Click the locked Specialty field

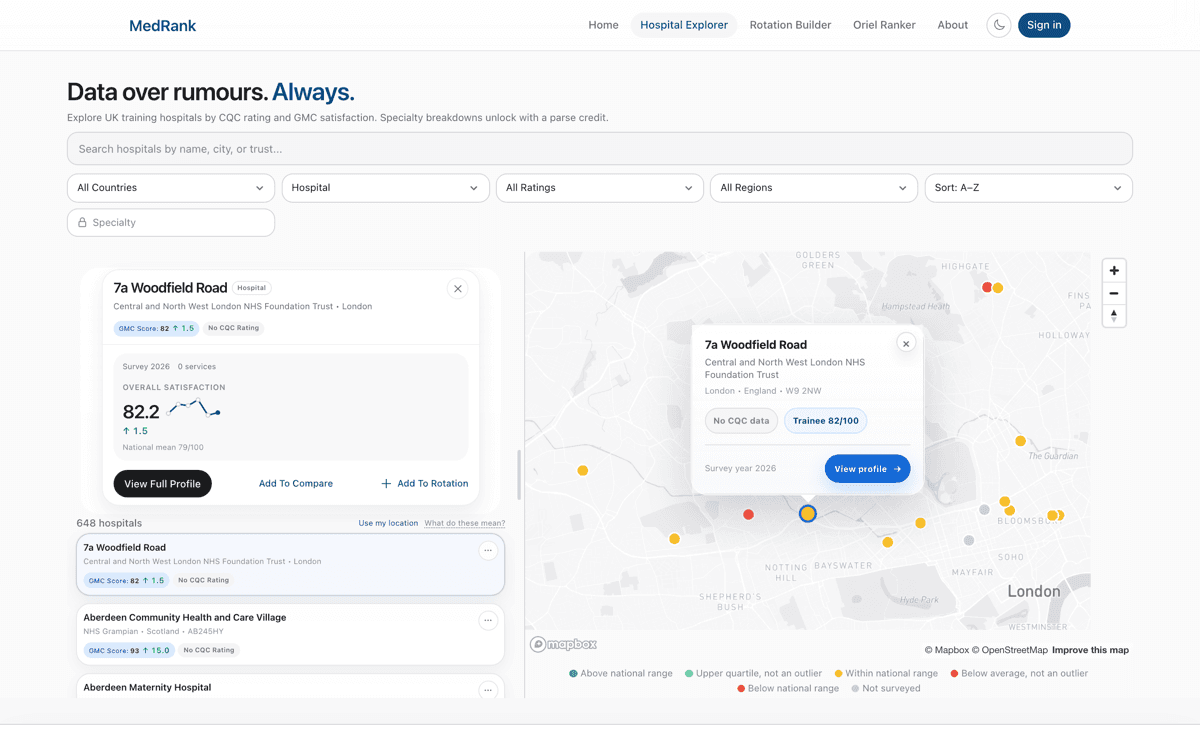point(171,223)
